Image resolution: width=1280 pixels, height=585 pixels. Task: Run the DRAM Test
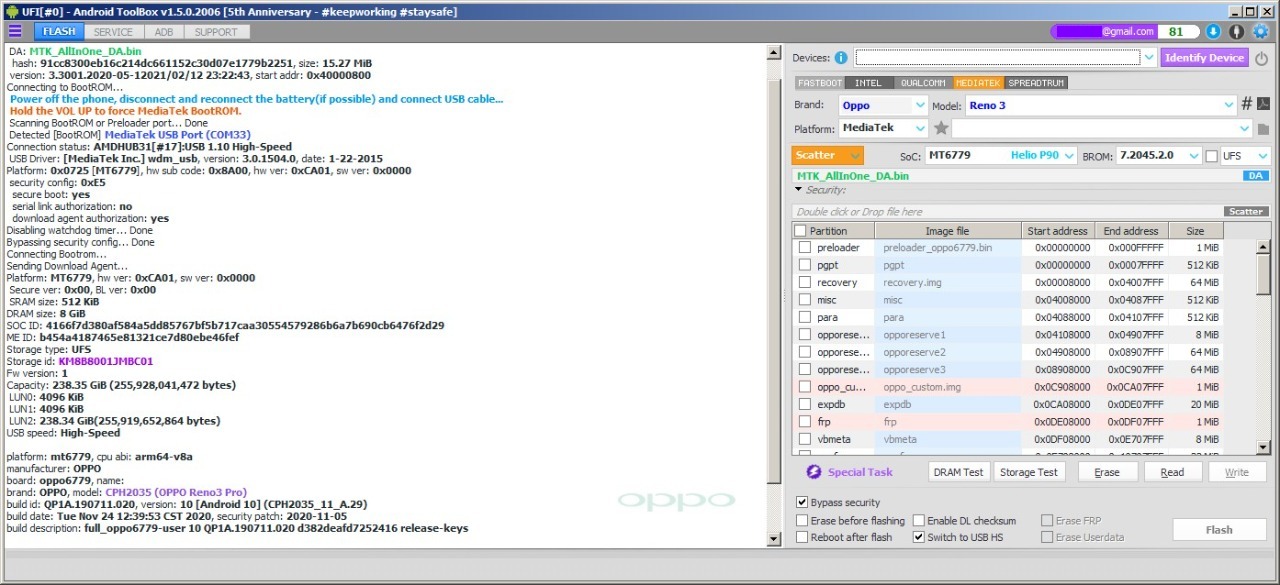958,472
